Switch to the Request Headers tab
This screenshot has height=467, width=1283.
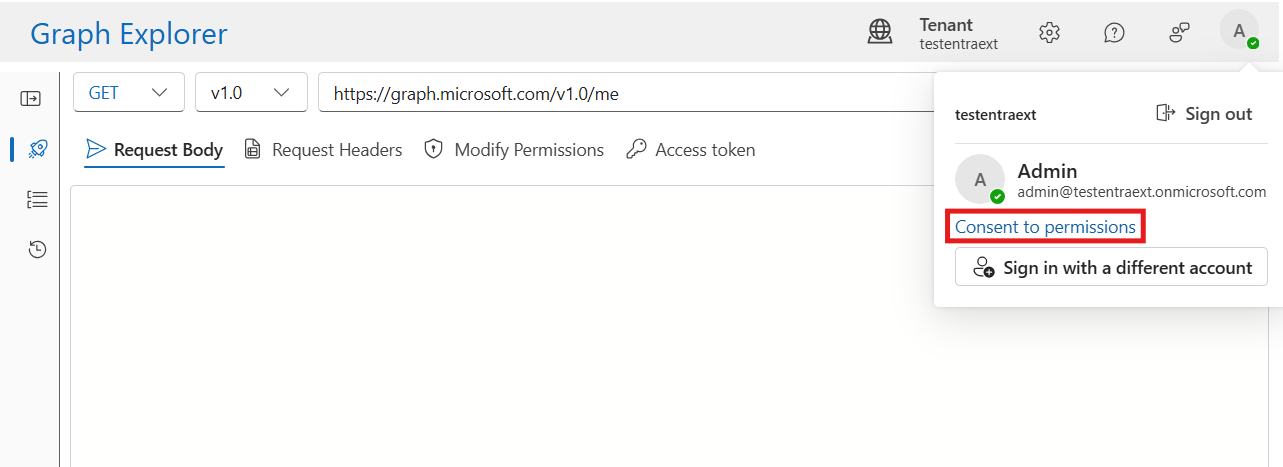[323, 150]
